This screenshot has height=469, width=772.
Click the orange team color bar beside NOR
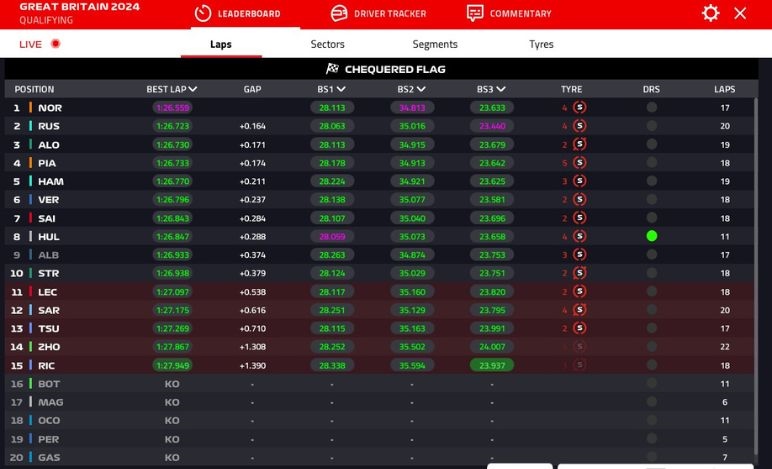(x=31, y=108)
